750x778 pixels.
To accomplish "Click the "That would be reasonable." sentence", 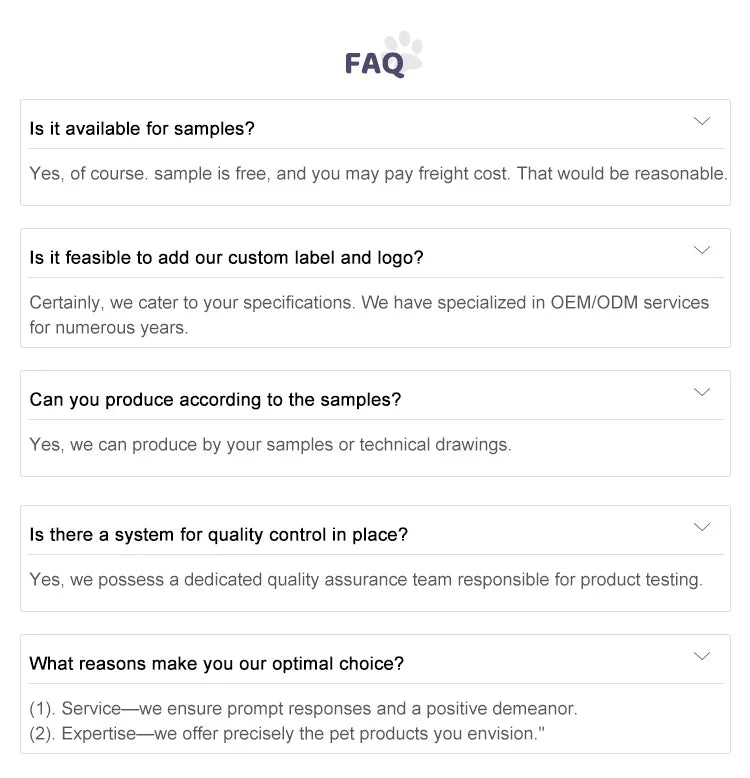I will [x=622, y=174].
